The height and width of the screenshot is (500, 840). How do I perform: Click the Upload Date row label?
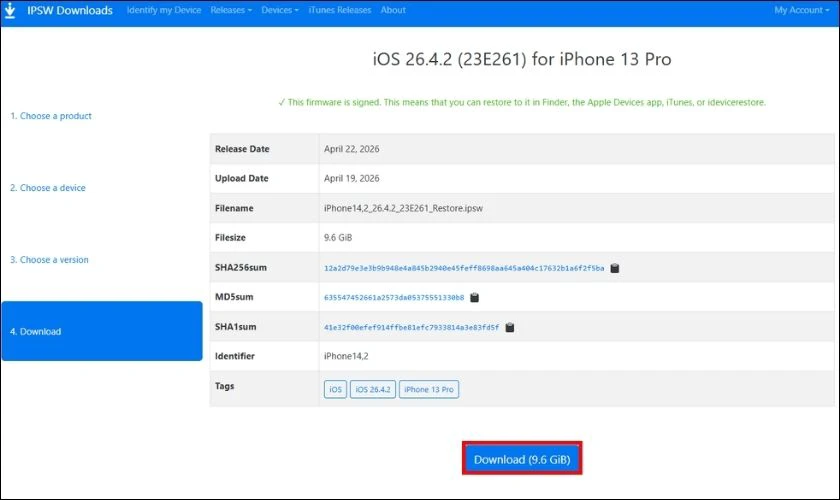[242, 178]
